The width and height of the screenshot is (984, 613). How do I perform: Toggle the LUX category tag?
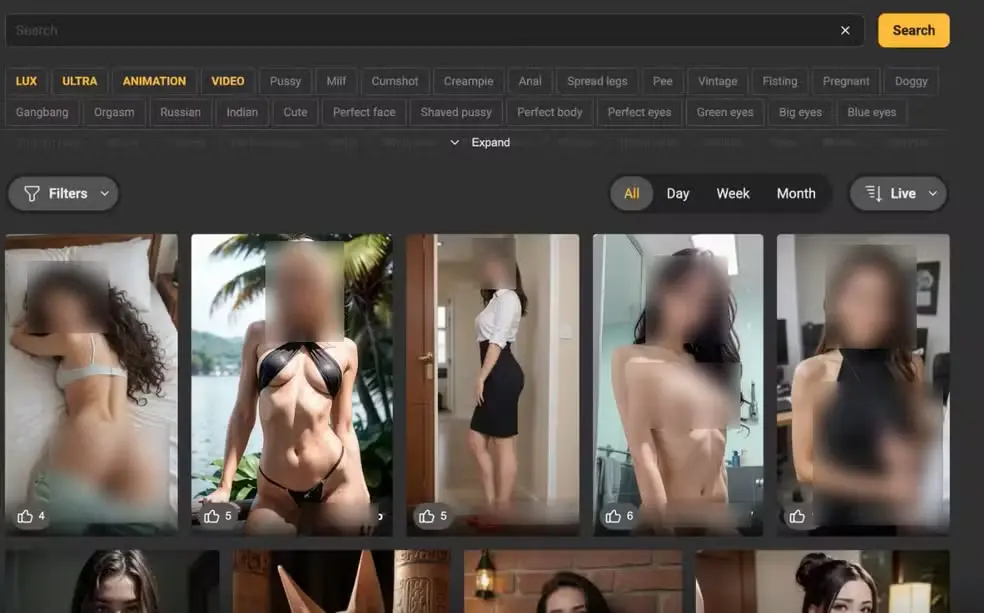point(26,81)
